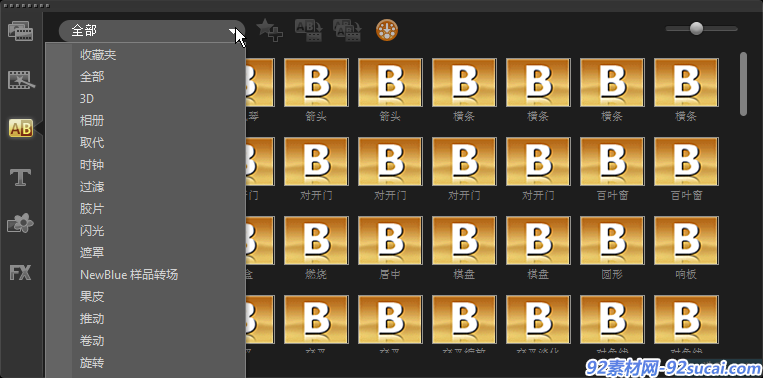Click the round orange get-more-content icon
This screenshot has width=763, height=378.
point(387,30)
